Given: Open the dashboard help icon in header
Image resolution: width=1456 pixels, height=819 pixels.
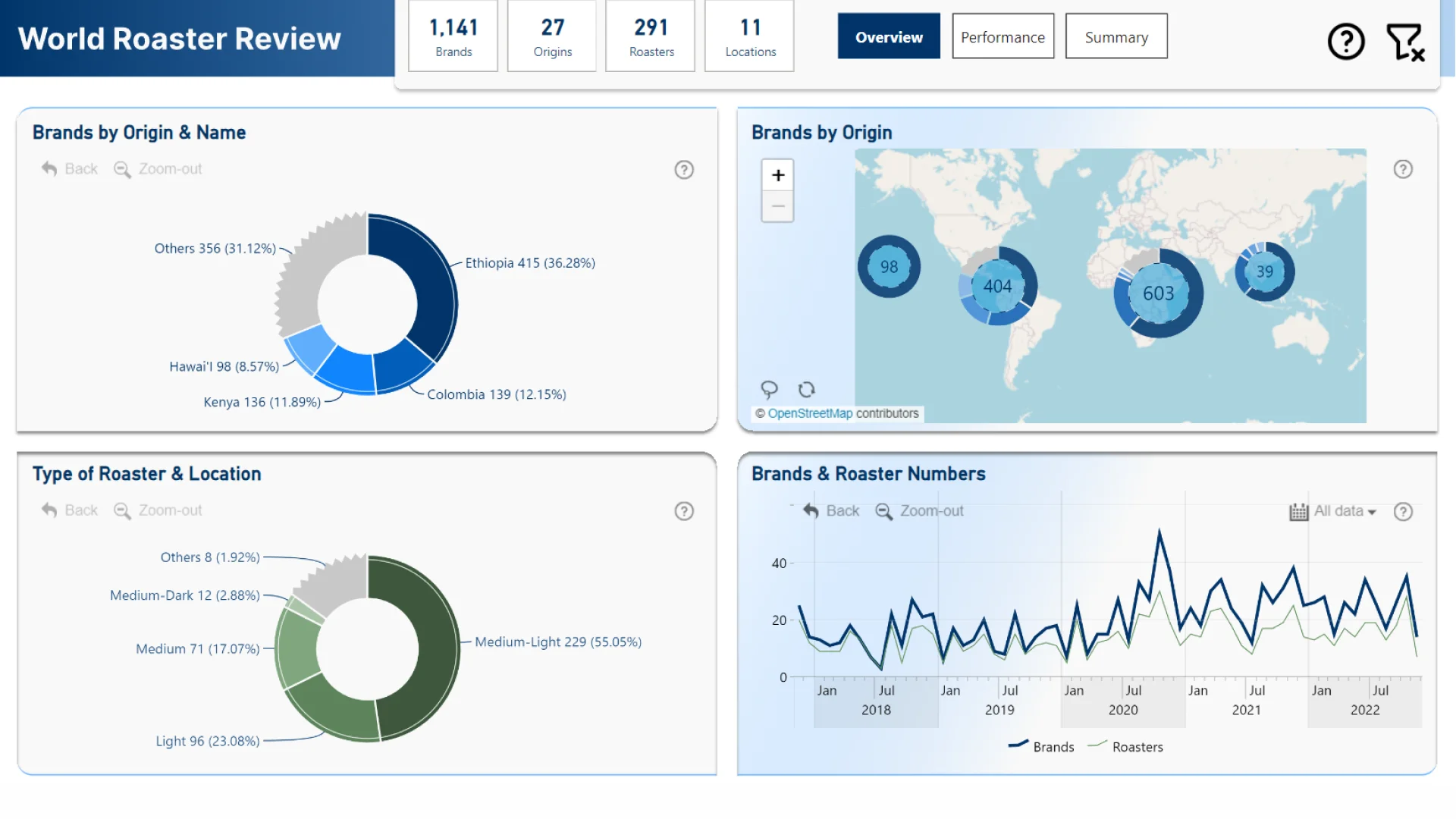Looking at the screenshot, I should coord(1346,42).
